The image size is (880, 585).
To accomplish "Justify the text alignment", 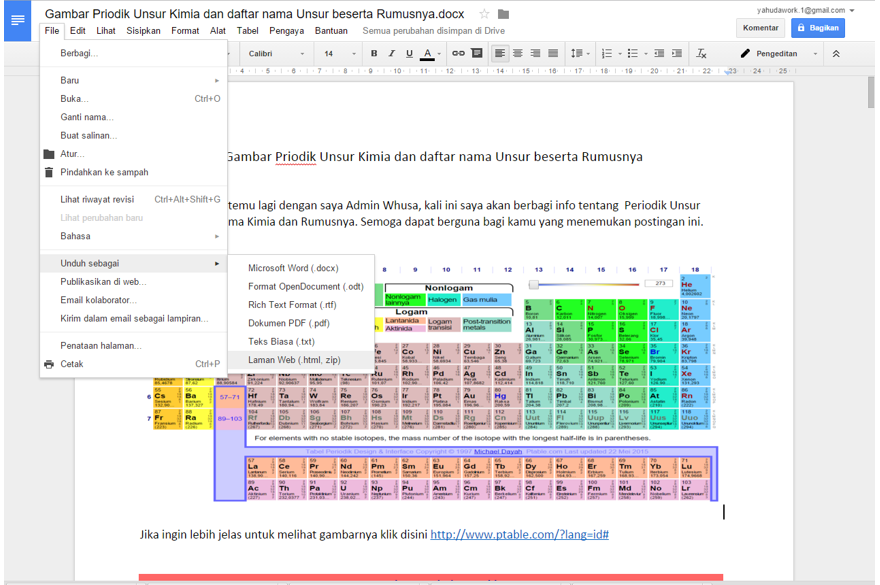I will click(x=553, y=53).
